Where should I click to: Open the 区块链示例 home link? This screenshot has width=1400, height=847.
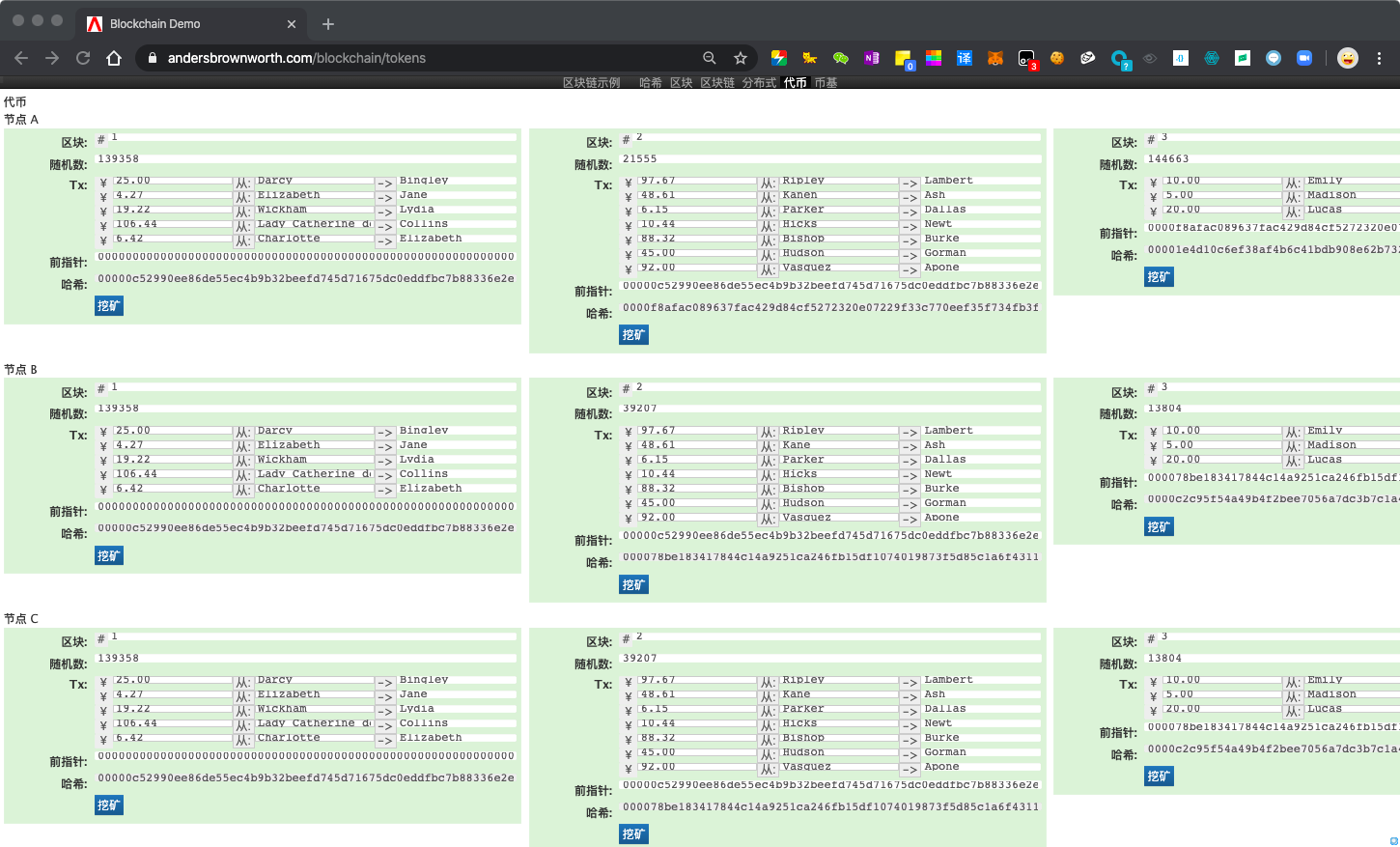click(592, 83)
